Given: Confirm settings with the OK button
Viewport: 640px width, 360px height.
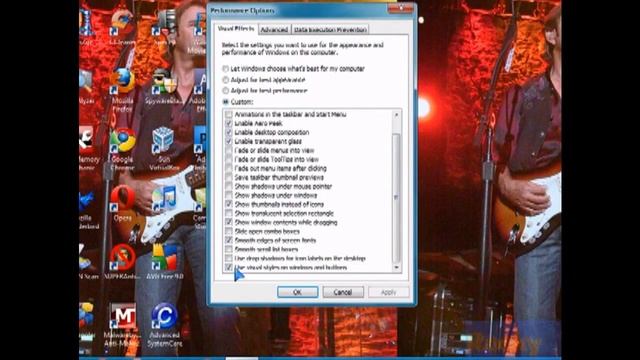Looking at the screenshot, I should coord(298,292).
